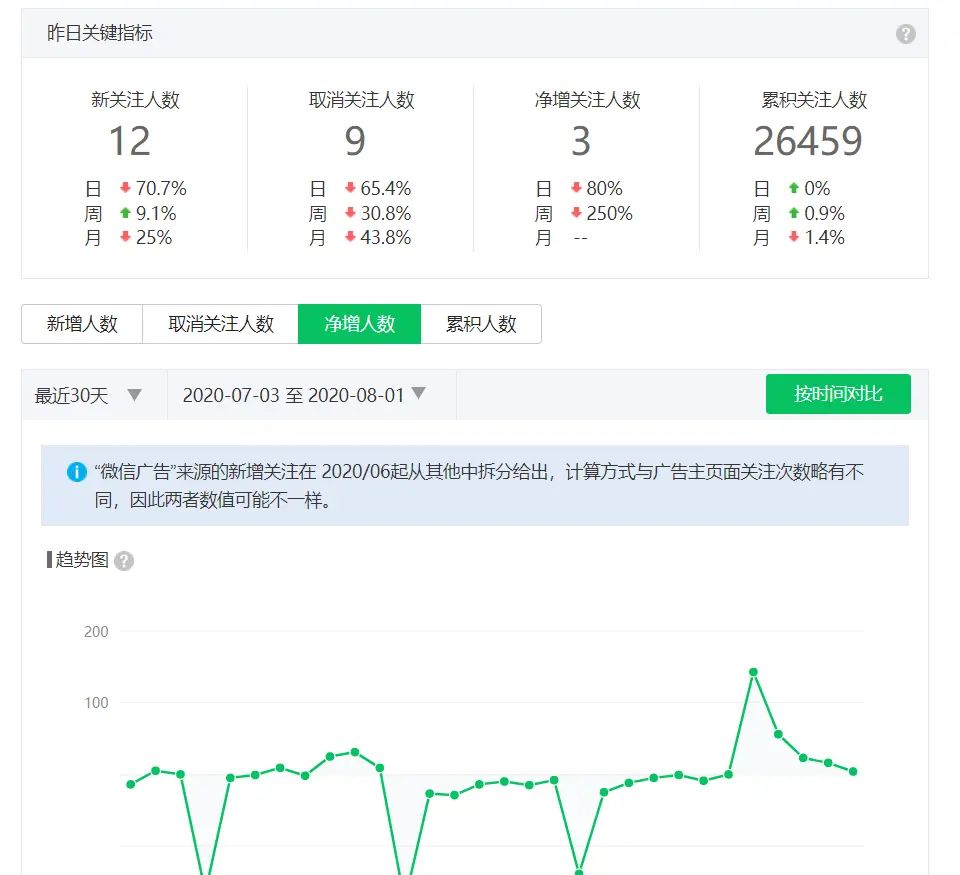Click the 1.4% monthly change value

pyautogui.click(x=824, y=237)
